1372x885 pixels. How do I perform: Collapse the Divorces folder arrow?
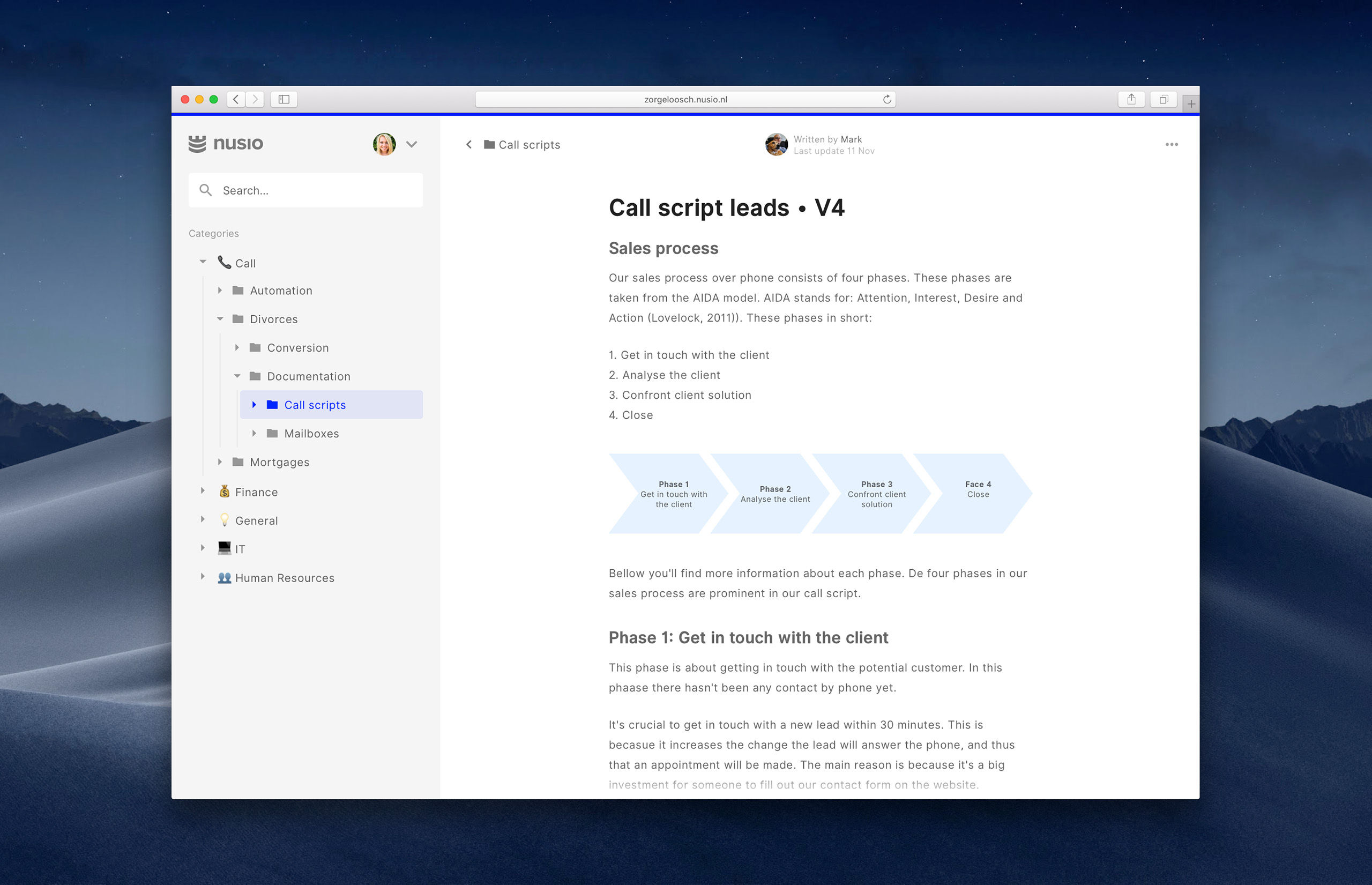[220, 319]
